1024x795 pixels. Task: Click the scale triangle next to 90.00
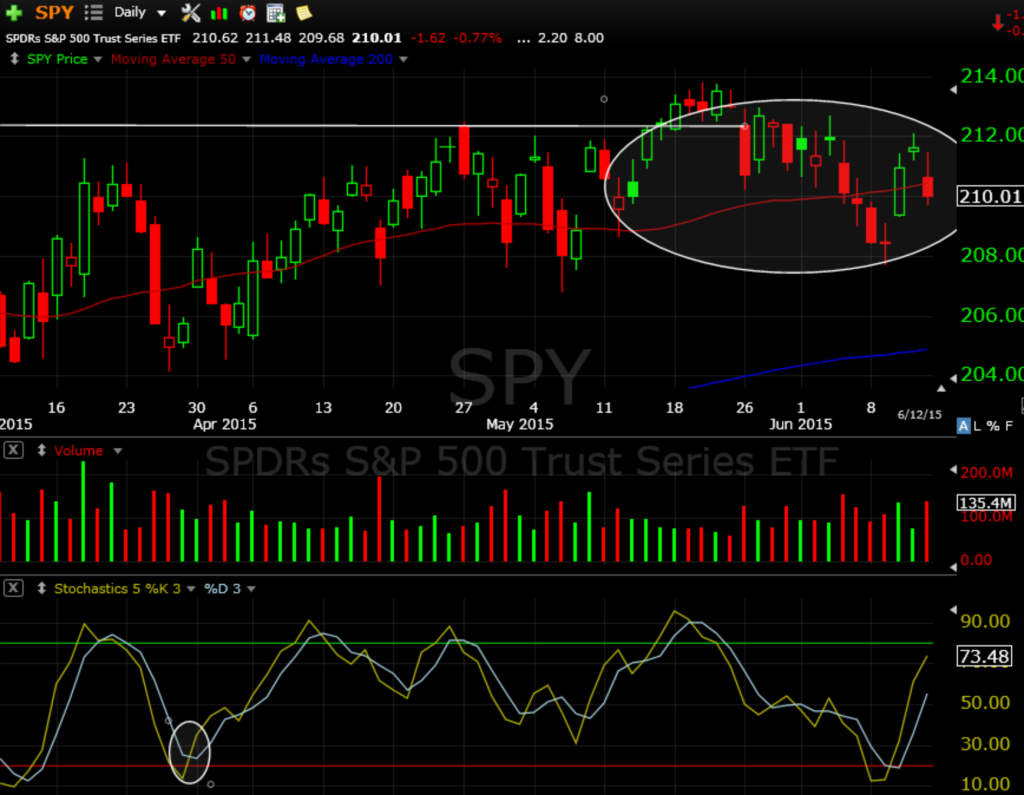point(953,609)
